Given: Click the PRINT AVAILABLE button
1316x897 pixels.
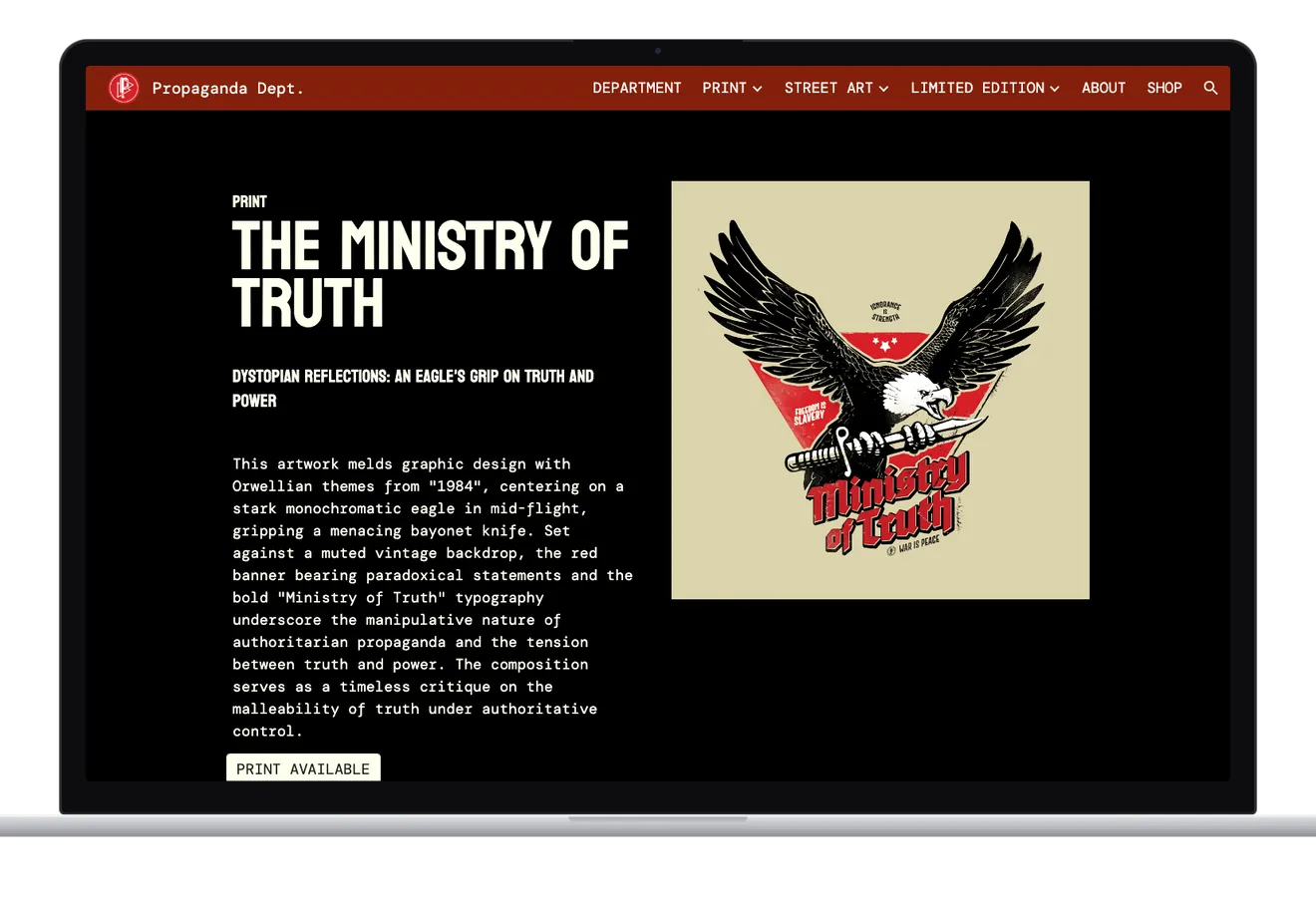Looking at the screenshot, I should coord(303,768).
